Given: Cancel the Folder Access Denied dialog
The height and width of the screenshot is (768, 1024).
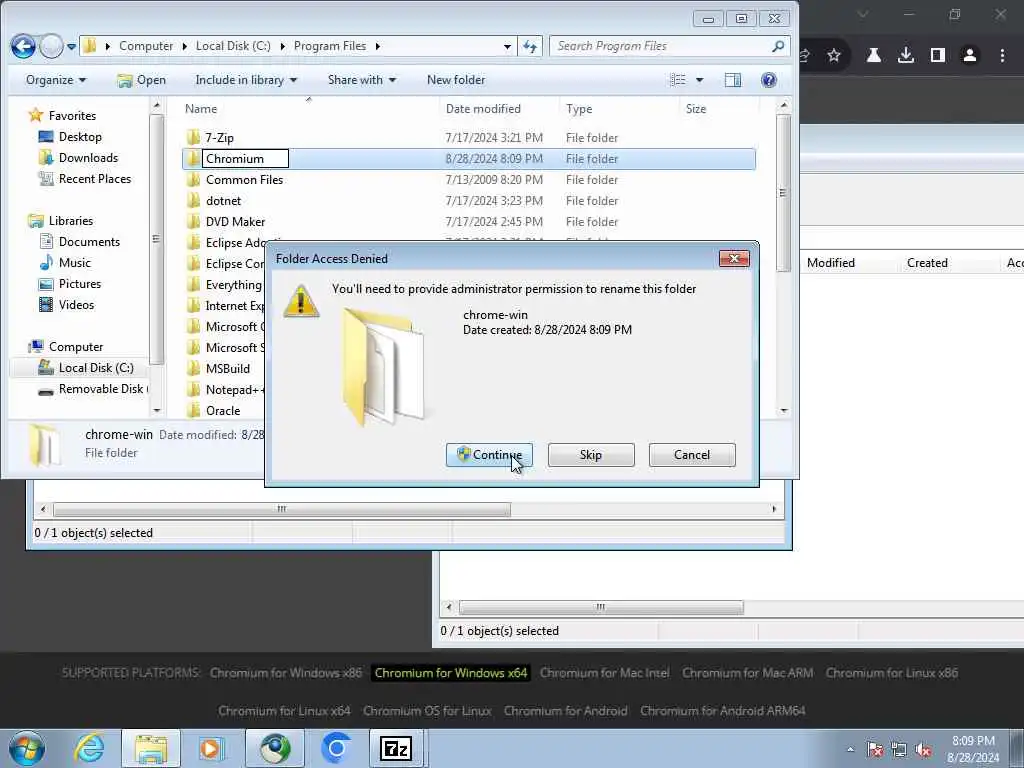Looking at the screenshot, I should (x=692, y=455).
